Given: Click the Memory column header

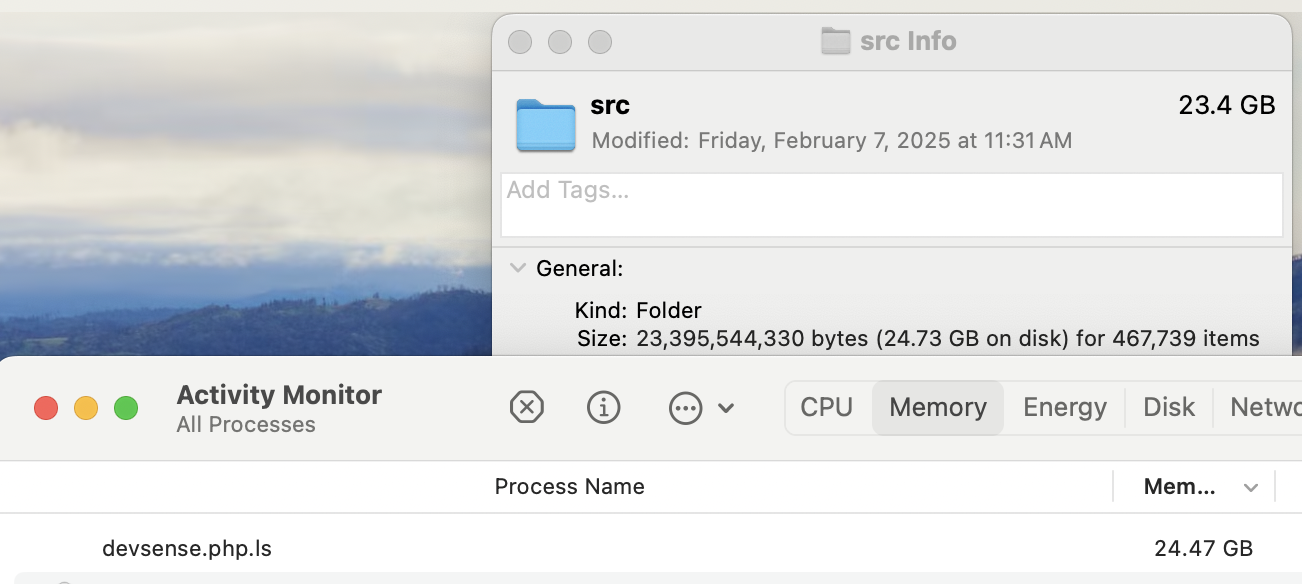Looking at the screenshot, I should [1180, 487].
